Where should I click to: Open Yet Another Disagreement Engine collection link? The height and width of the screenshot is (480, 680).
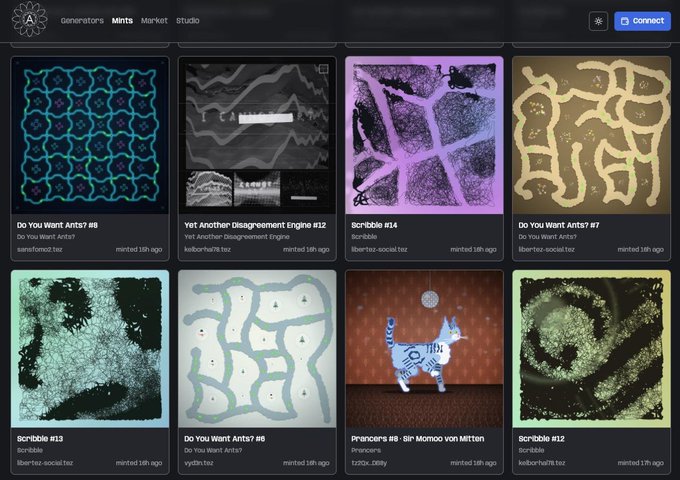pos(237,237)
